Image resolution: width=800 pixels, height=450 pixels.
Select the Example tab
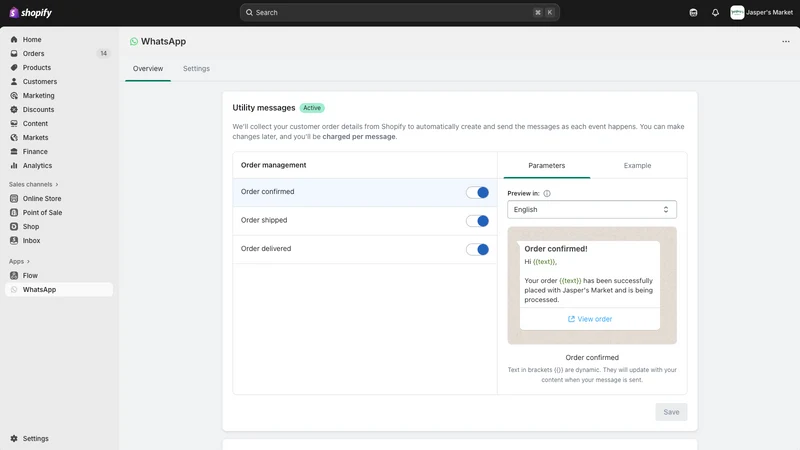click(637, 166)
